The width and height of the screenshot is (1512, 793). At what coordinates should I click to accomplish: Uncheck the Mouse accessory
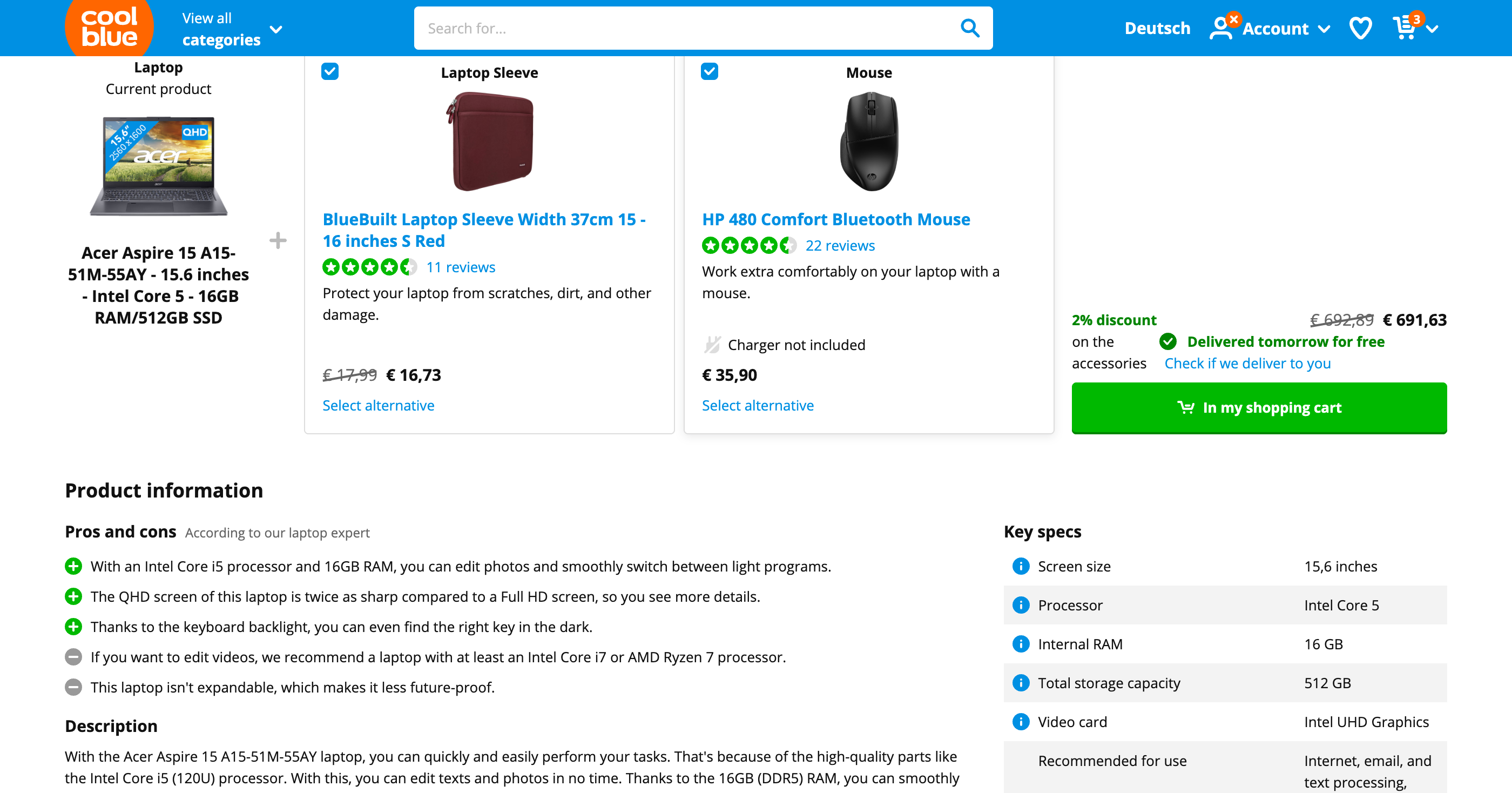pos(709,71)
